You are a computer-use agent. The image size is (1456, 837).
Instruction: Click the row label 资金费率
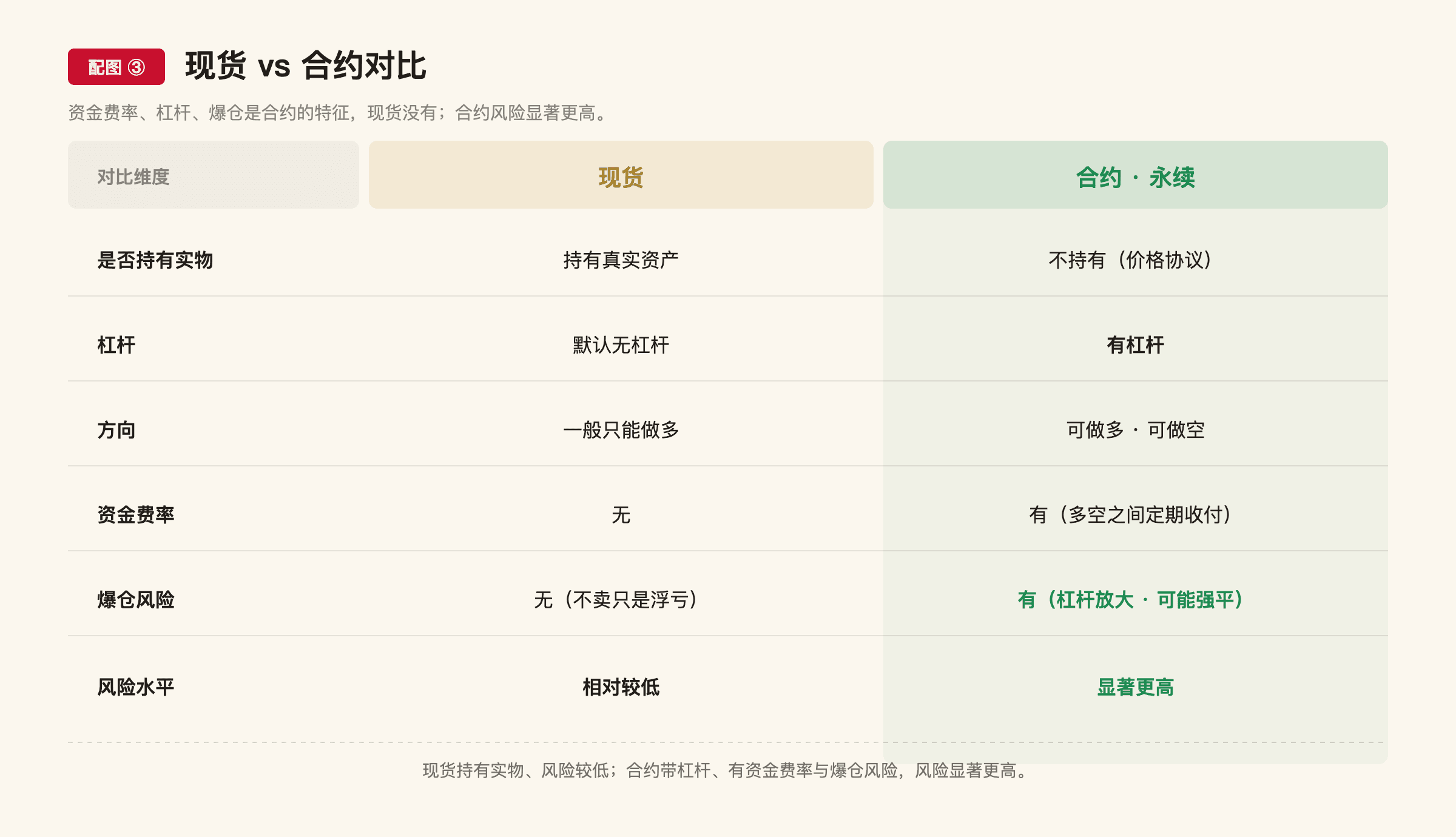[136, 515]
